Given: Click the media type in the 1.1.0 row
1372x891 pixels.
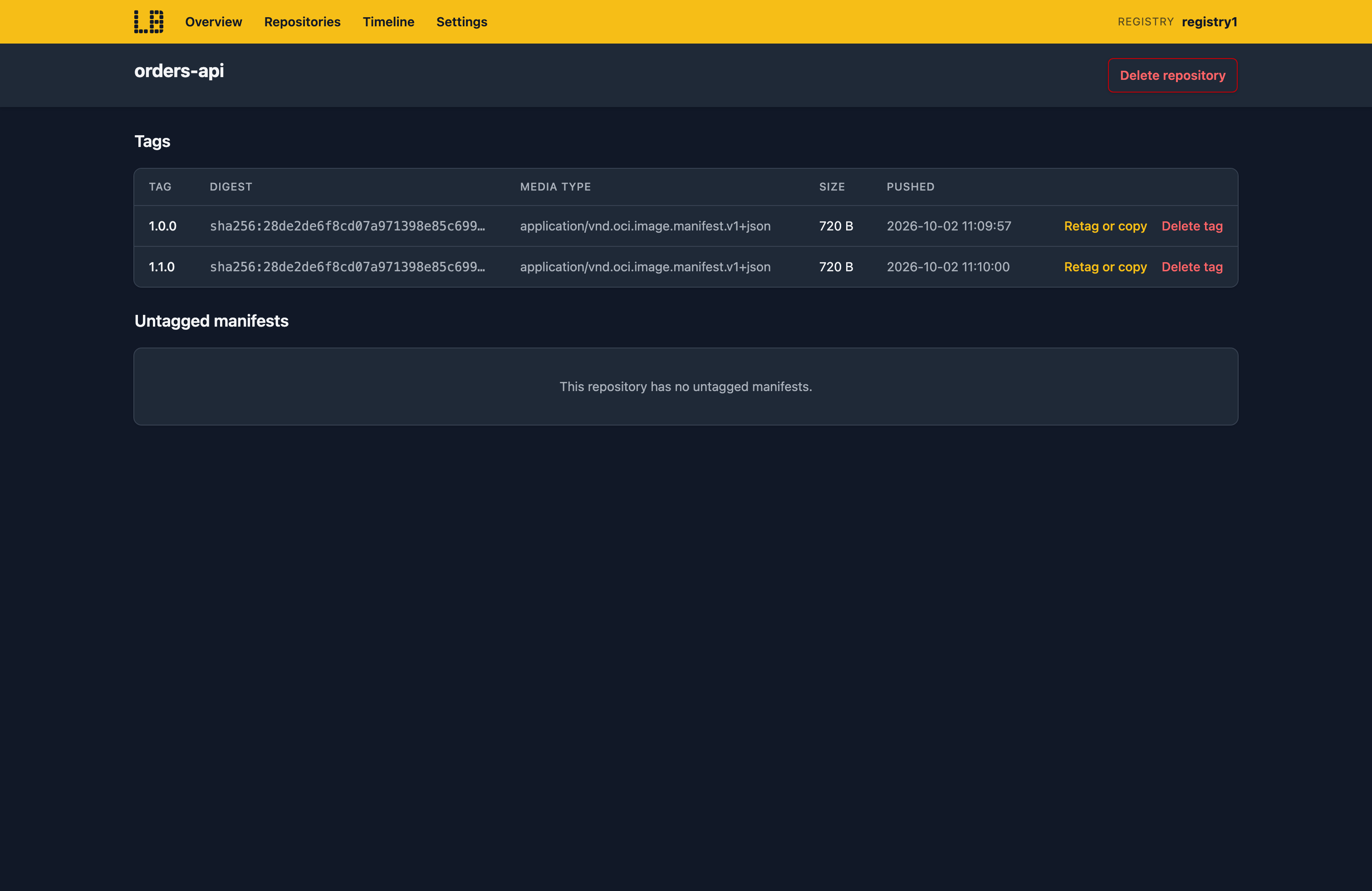Looking at the screenshot, I should 645,267.
